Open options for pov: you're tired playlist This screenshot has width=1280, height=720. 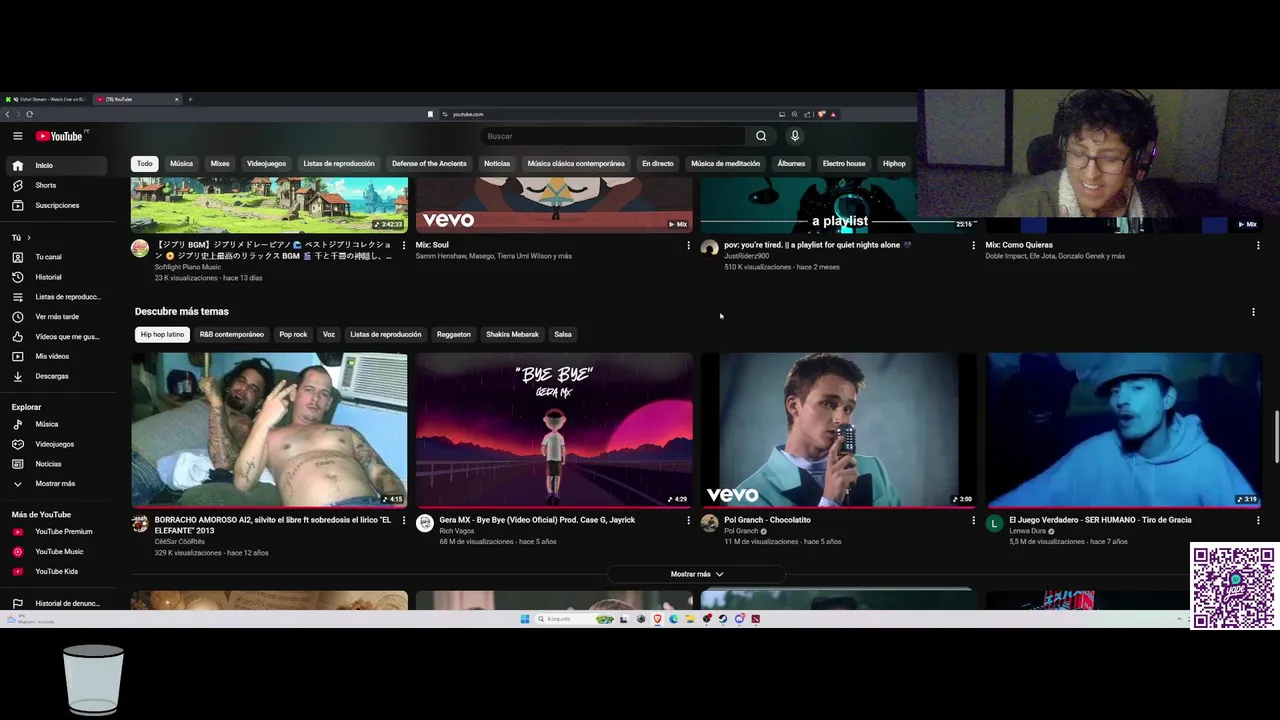coord(973,245)
